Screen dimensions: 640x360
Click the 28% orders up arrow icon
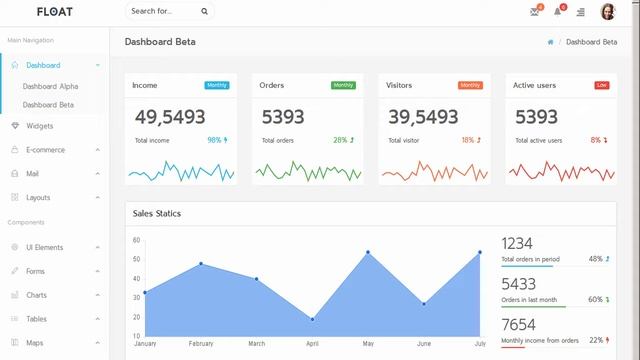click(352, 140)
